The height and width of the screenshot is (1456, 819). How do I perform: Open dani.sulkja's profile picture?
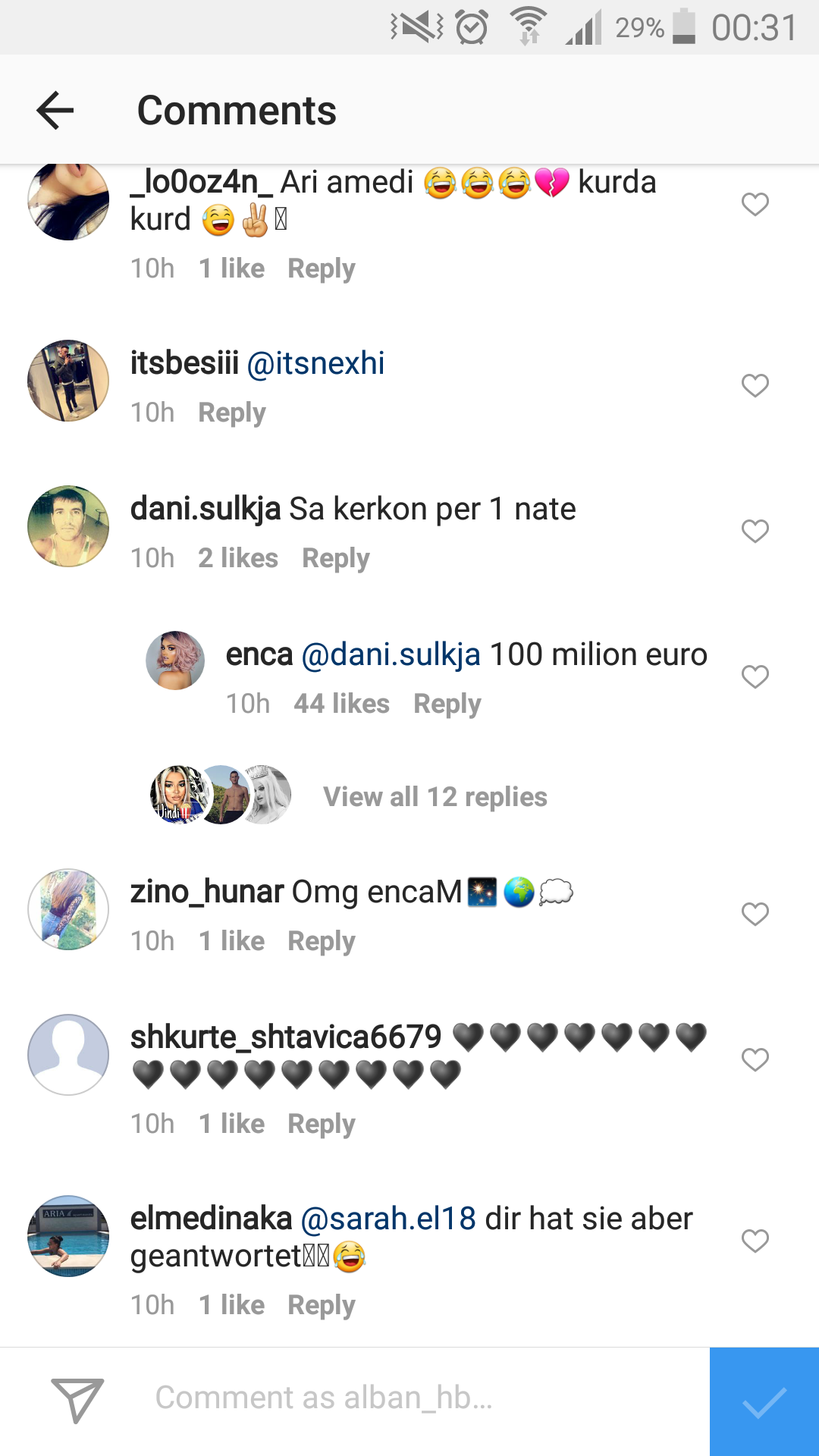[x=68, y=526]
